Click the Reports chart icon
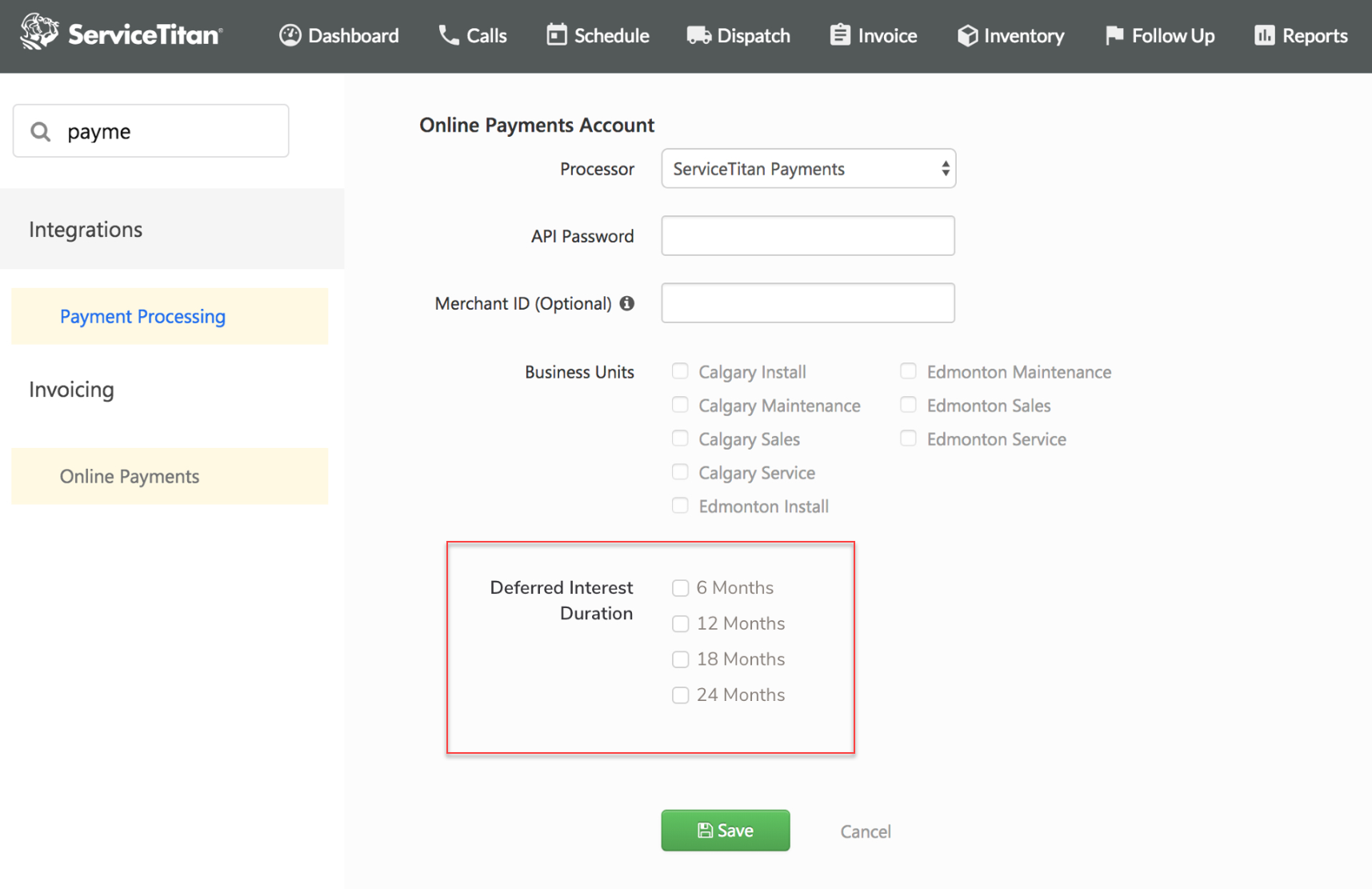This screenshot has width=1372, height=889. 1264,35
